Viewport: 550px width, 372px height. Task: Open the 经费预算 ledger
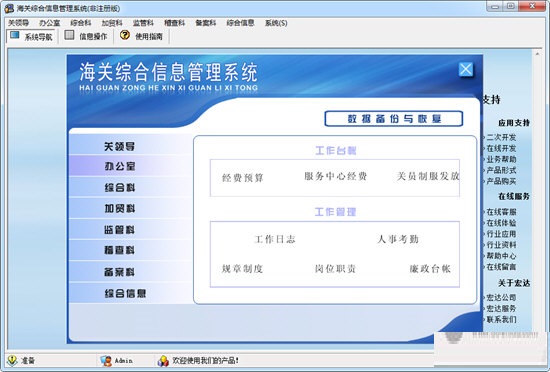242,178
